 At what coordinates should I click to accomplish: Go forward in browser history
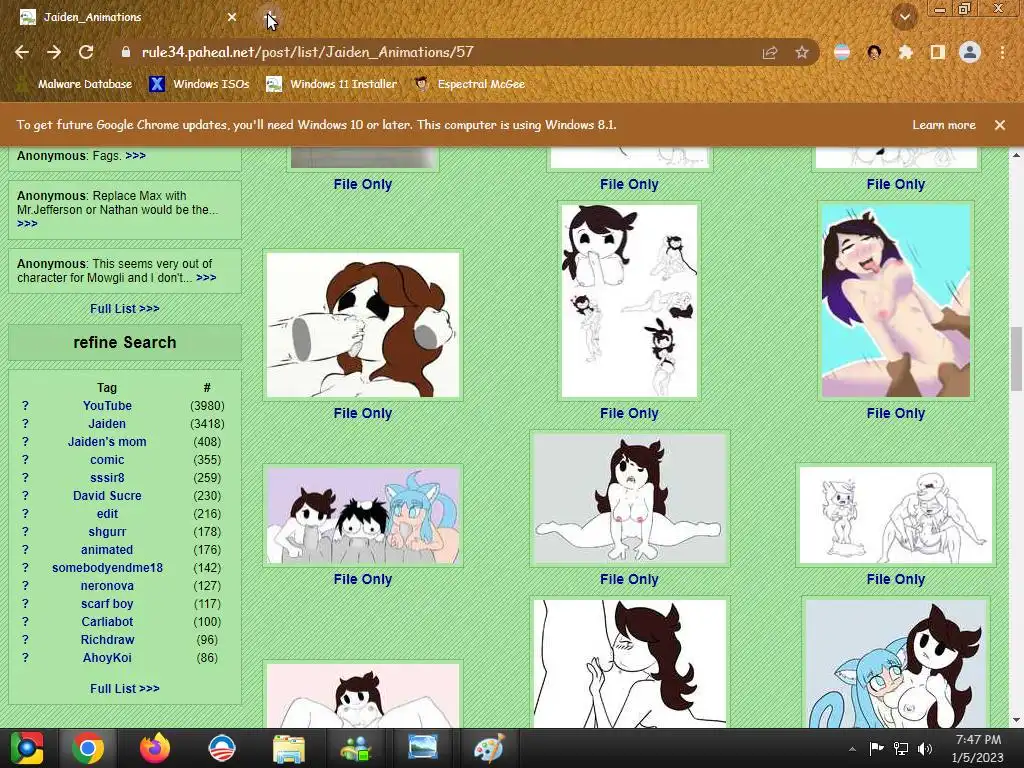pyautogui.click(x=54, y=52)
